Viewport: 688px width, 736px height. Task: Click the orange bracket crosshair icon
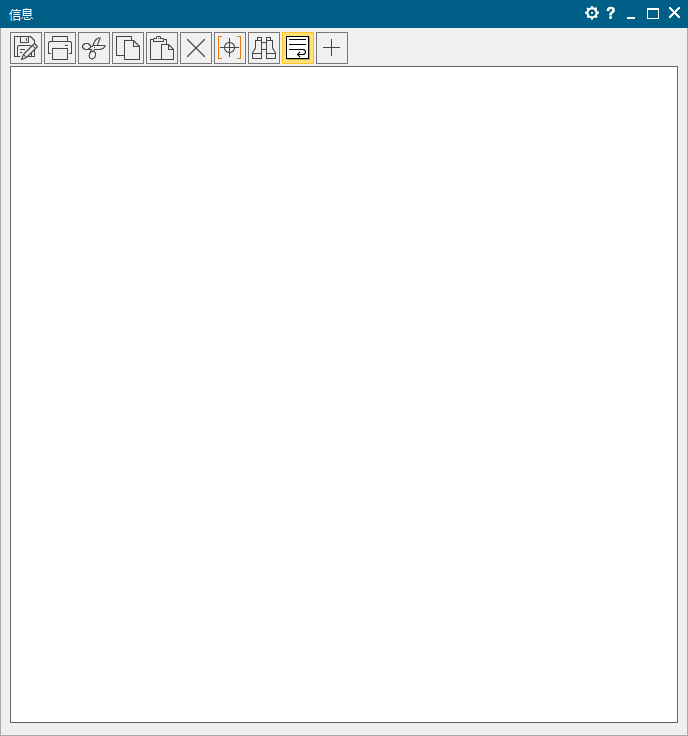(x=230, y=48)
